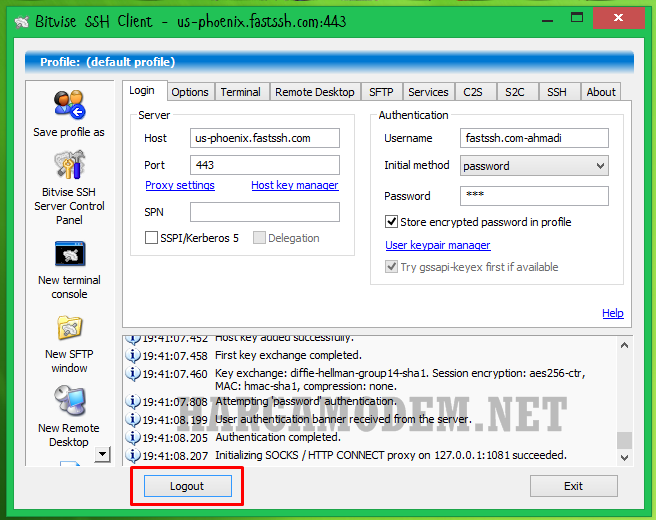Open Bitvise SSH Server Control Panel icon
Screen dimensions: 656x520
(69, 164)
